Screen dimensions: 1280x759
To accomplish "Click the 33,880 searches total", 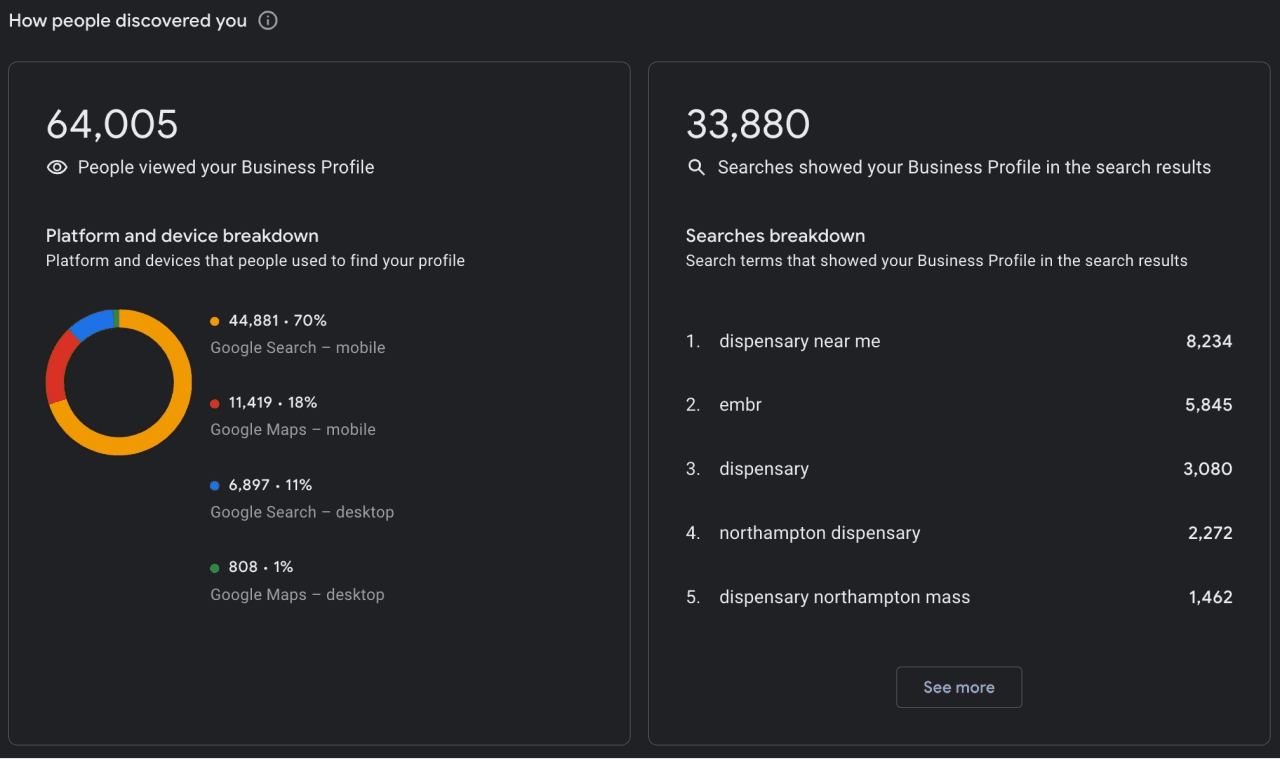I will coord(748,125).
